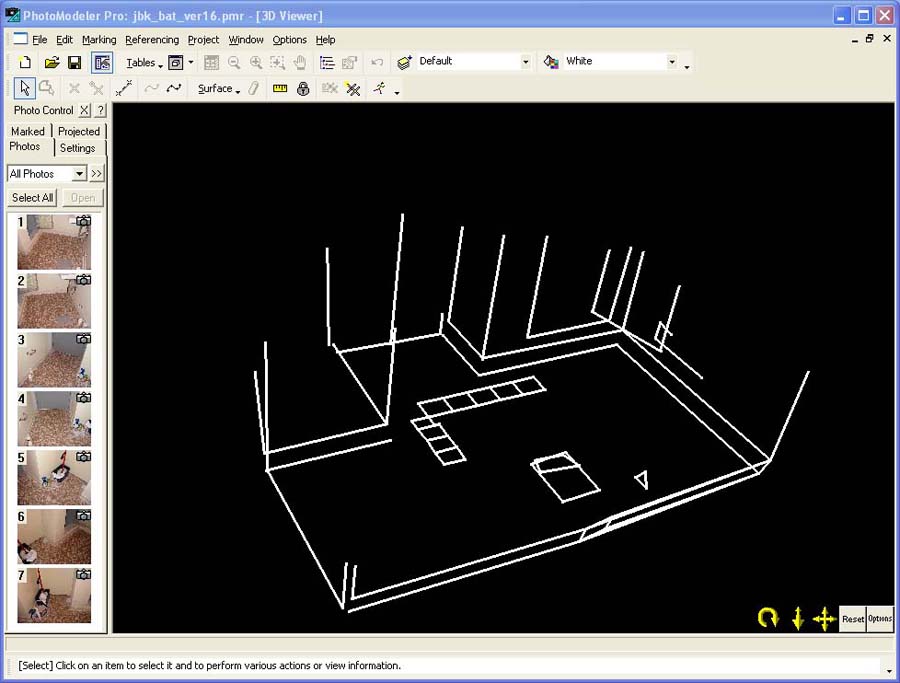Click the Zoom In magnifier icon
Viewport: 900px width, 683px height.
(256, 62)
